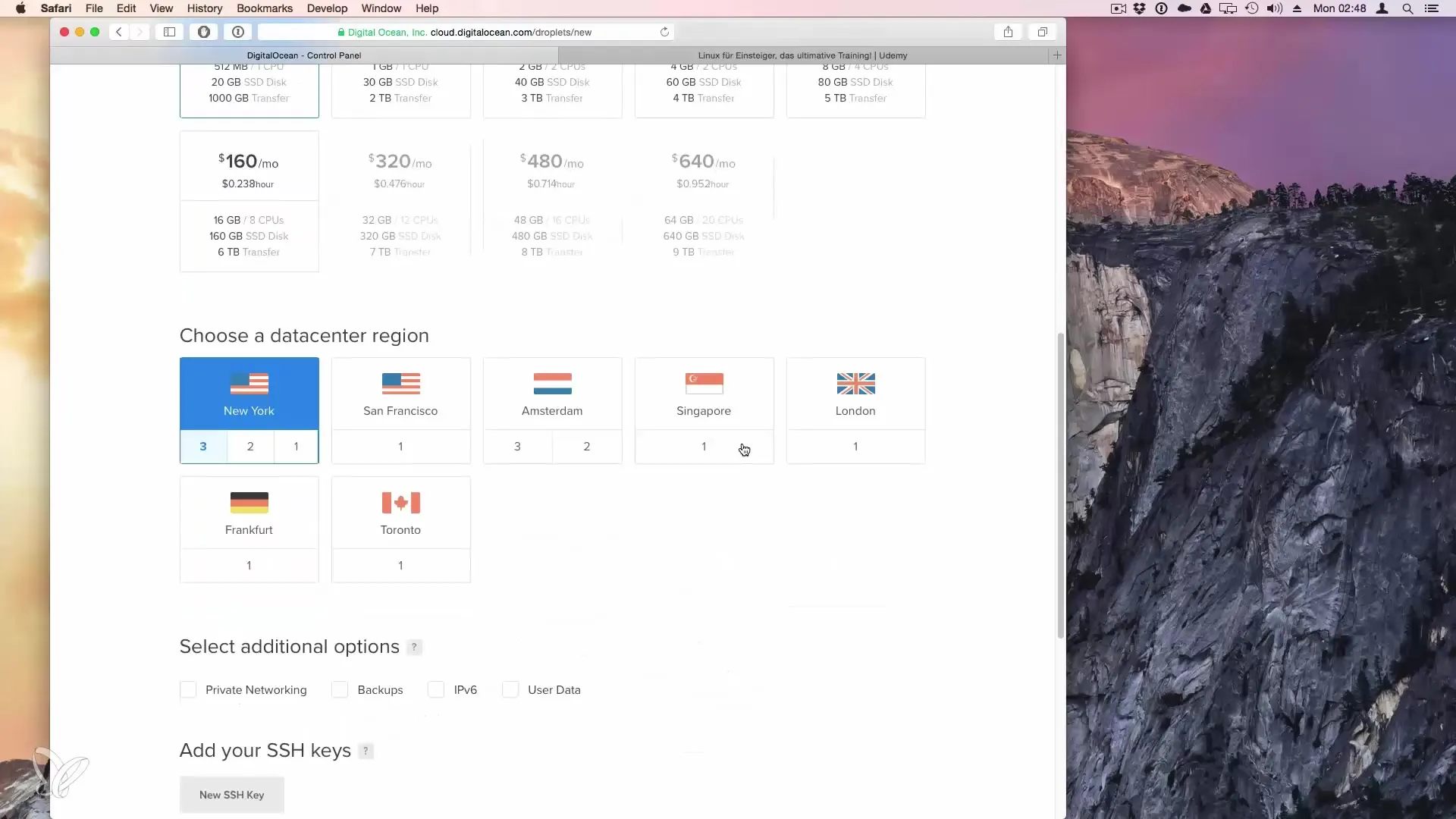Switch to the Udemy Linux training tab

click(x=803, y=55)
